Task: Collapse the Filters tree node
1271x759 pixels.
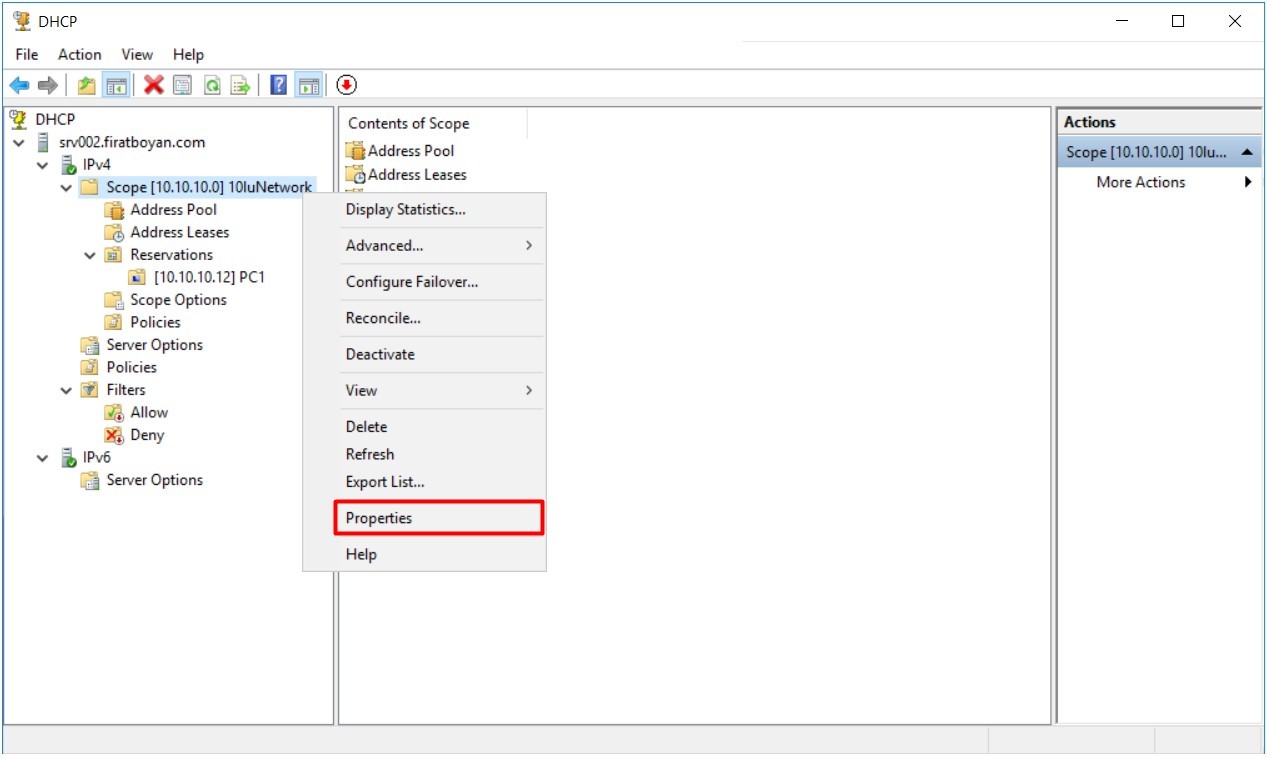Action: pos(66,391)
